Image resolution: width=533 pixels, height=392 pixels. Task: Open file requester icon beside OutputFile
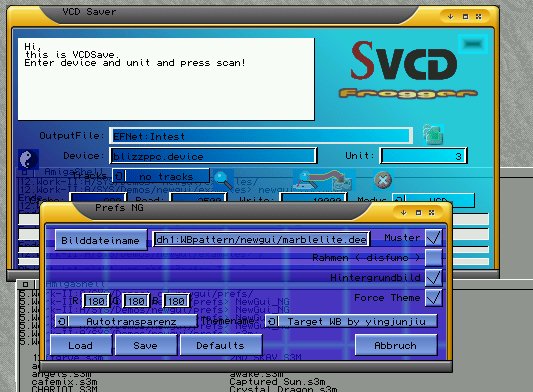pyautogui.click(x=433, y=135)
